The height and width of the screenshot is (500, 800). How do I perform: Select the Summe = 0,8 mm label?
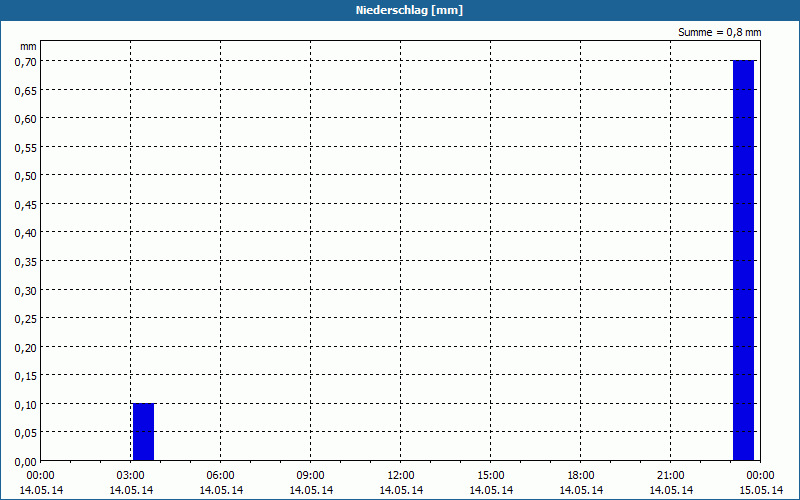tap(719, 32)
